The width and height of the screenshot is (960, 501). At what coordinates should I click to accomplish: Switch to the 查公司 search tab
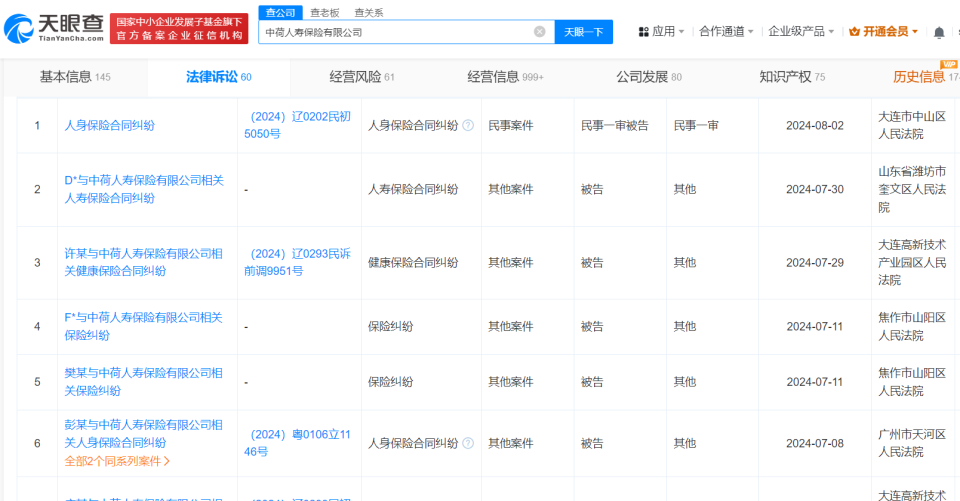point(280,12)
